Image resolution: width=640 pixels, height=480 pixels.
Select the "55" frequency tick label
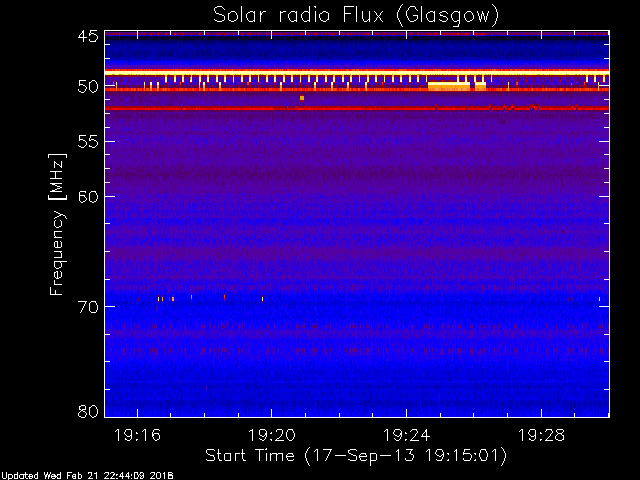88,142
